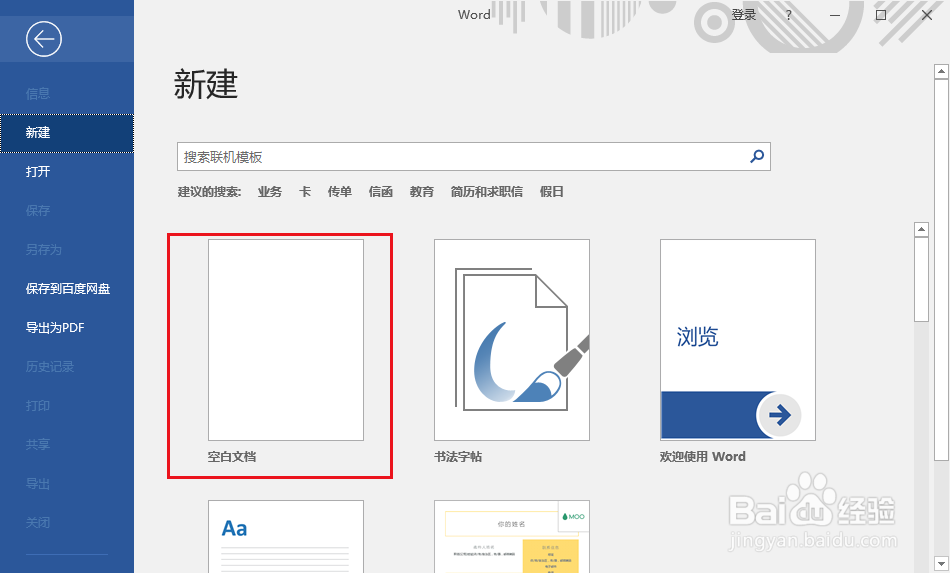This screenshot has height=573, width=950.
Task: Click suggested search 假日
Action: (x=551, y=192)
